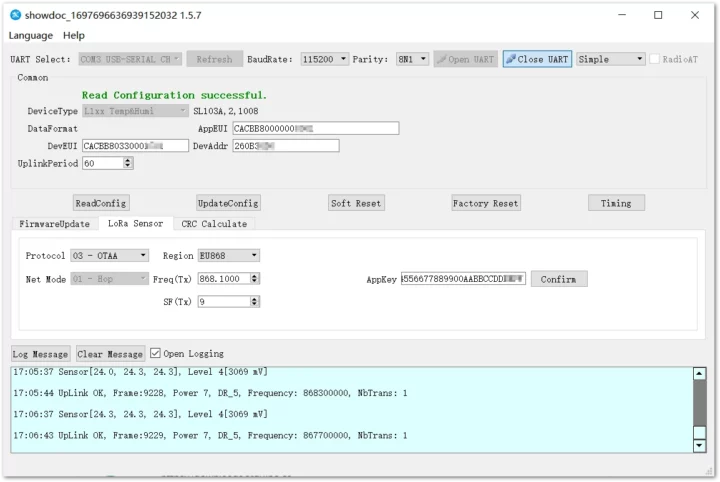Uncheck the Open Logging checkbox

tap(155, 353)
